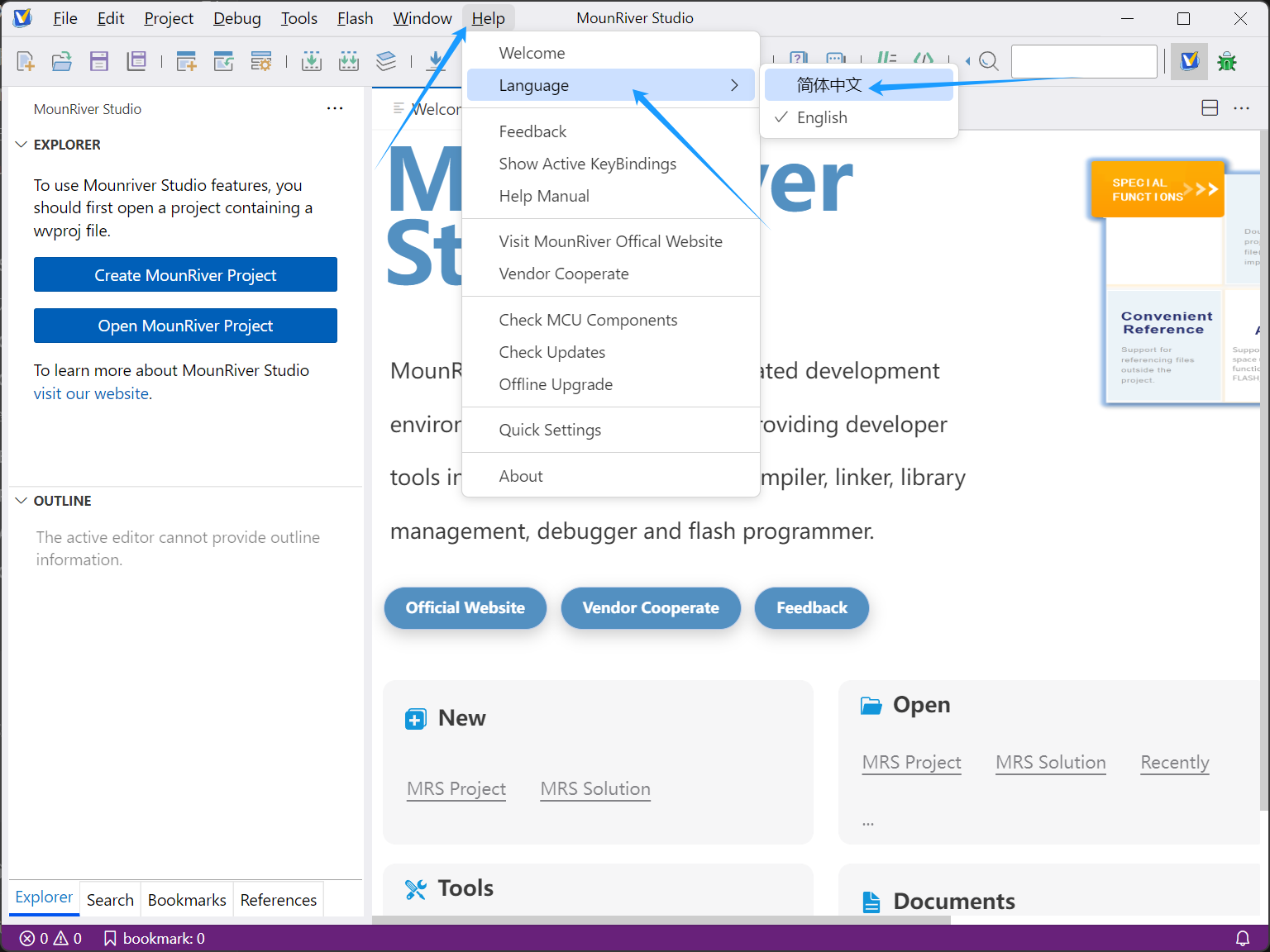
Task: Open the Debug menu
Action: point(237,18)
